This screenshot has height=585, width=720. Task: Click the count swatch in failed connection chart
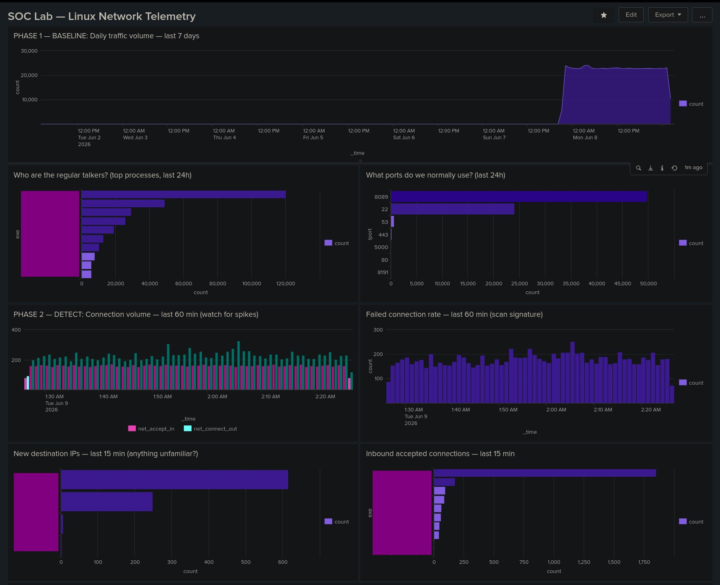[x=683, y=382]
